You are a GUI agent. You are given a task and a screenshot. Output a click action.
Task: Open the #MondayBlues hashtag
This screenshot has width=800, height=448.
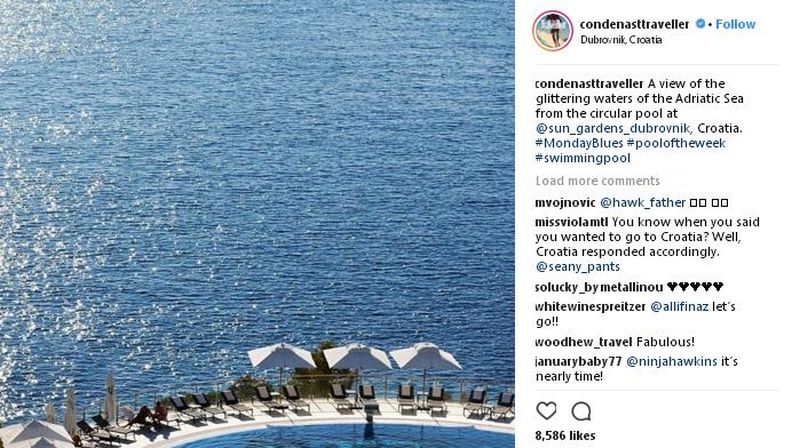click(579, 143)
